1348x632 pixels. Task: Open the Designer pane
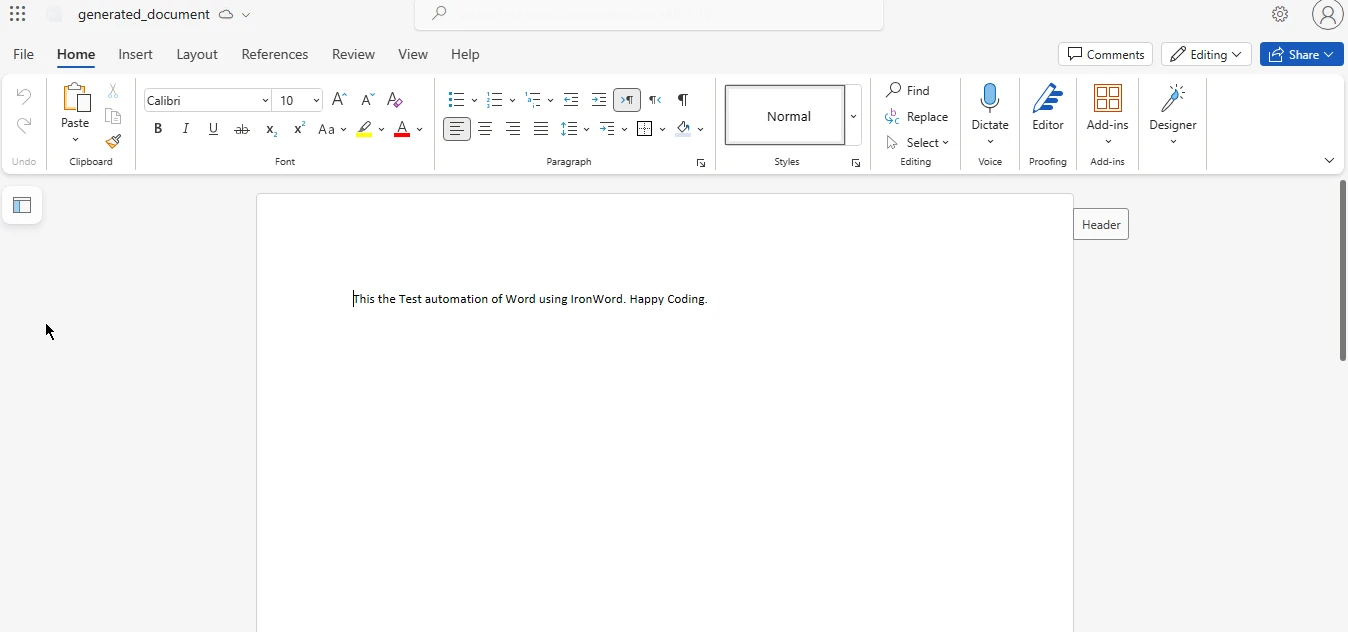pyautogui.click(x=1172, y=108)
